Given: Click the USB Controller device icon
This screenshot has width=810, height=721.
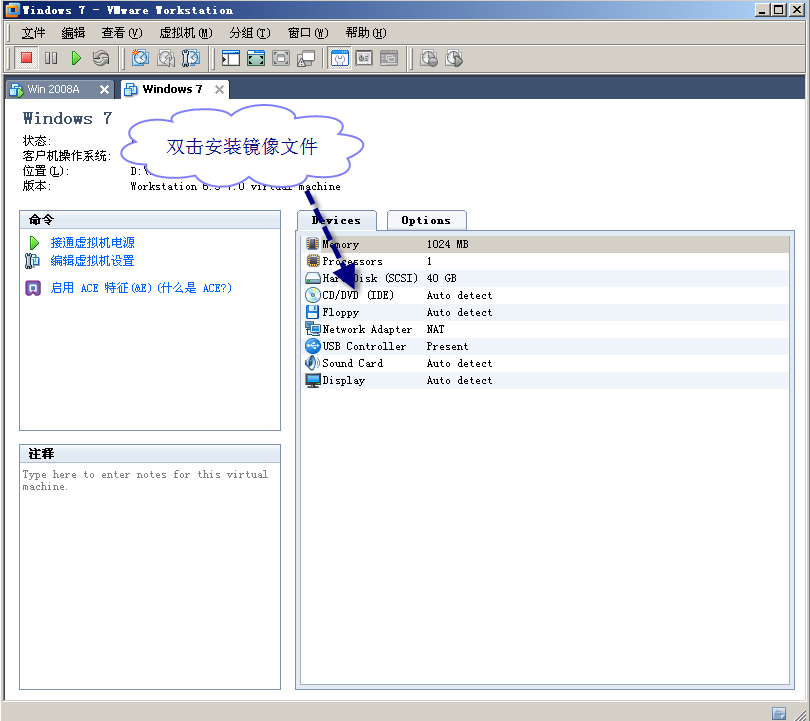Looking at the screenshot, I should [313, 346].
